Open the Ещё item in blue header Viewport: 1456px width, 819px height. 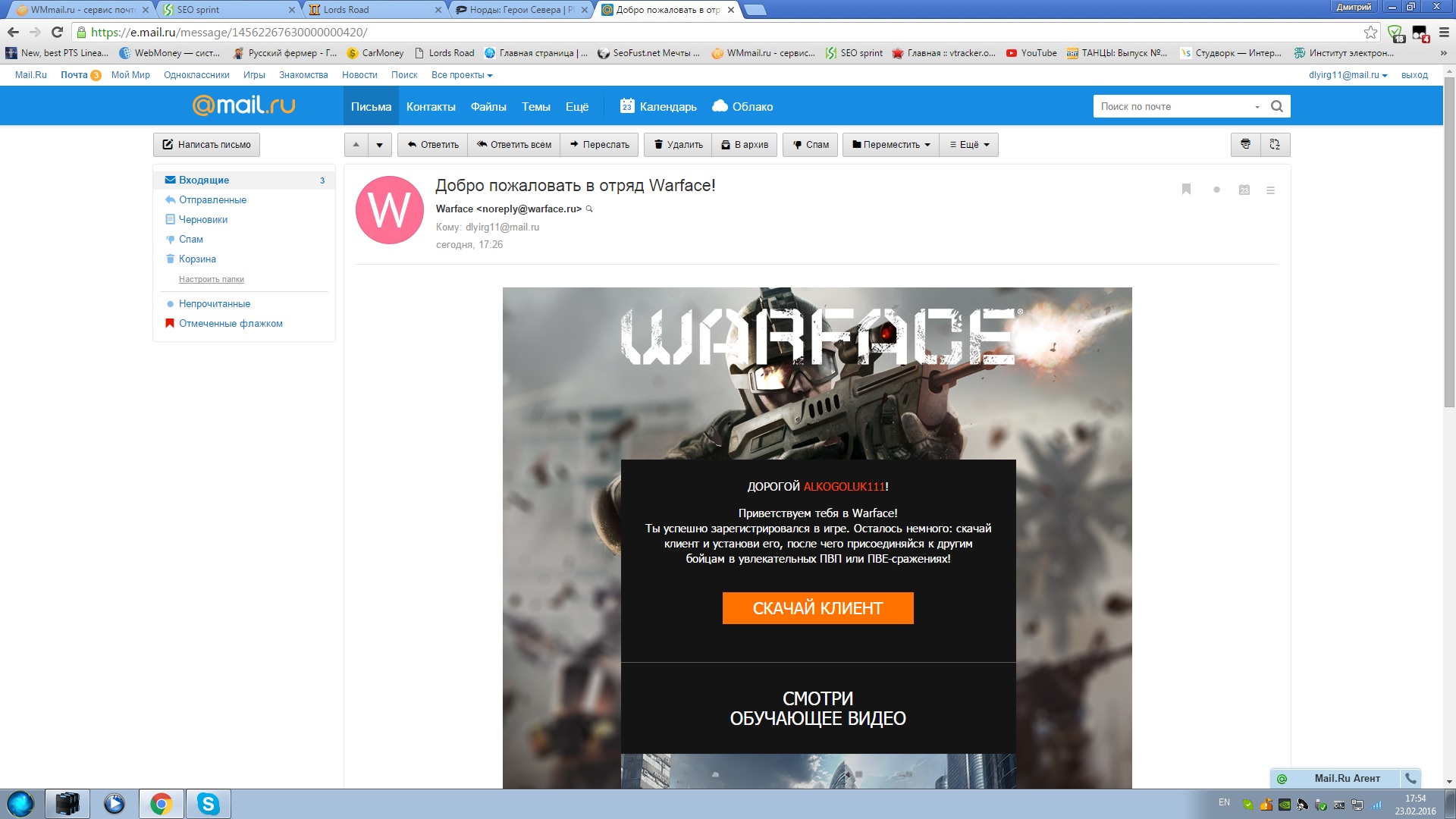(x=577, y=106)
